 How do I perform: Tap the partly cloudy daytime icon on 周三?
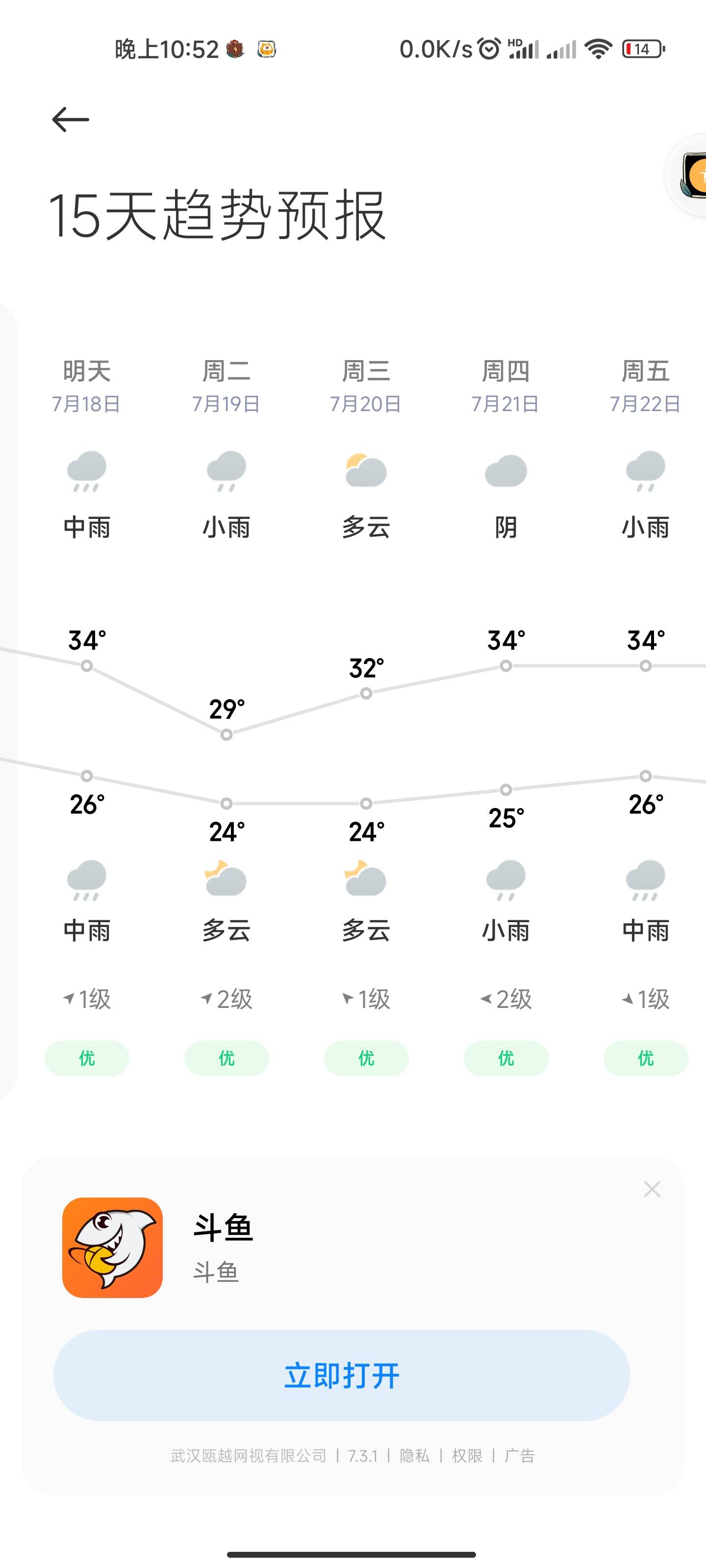365,470
